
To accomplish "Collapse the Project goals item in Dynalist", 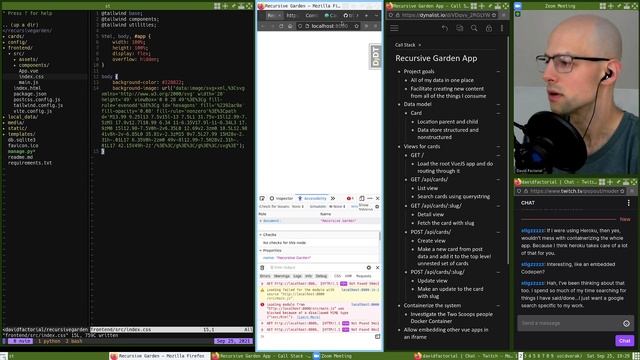I will (498, 71).
